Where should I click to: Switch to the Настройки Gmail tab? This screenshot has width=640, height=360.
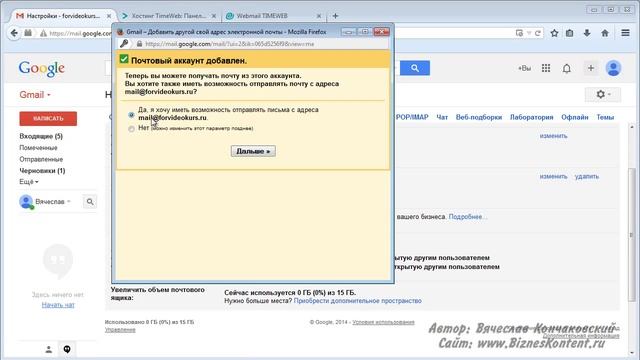[62, 16]
